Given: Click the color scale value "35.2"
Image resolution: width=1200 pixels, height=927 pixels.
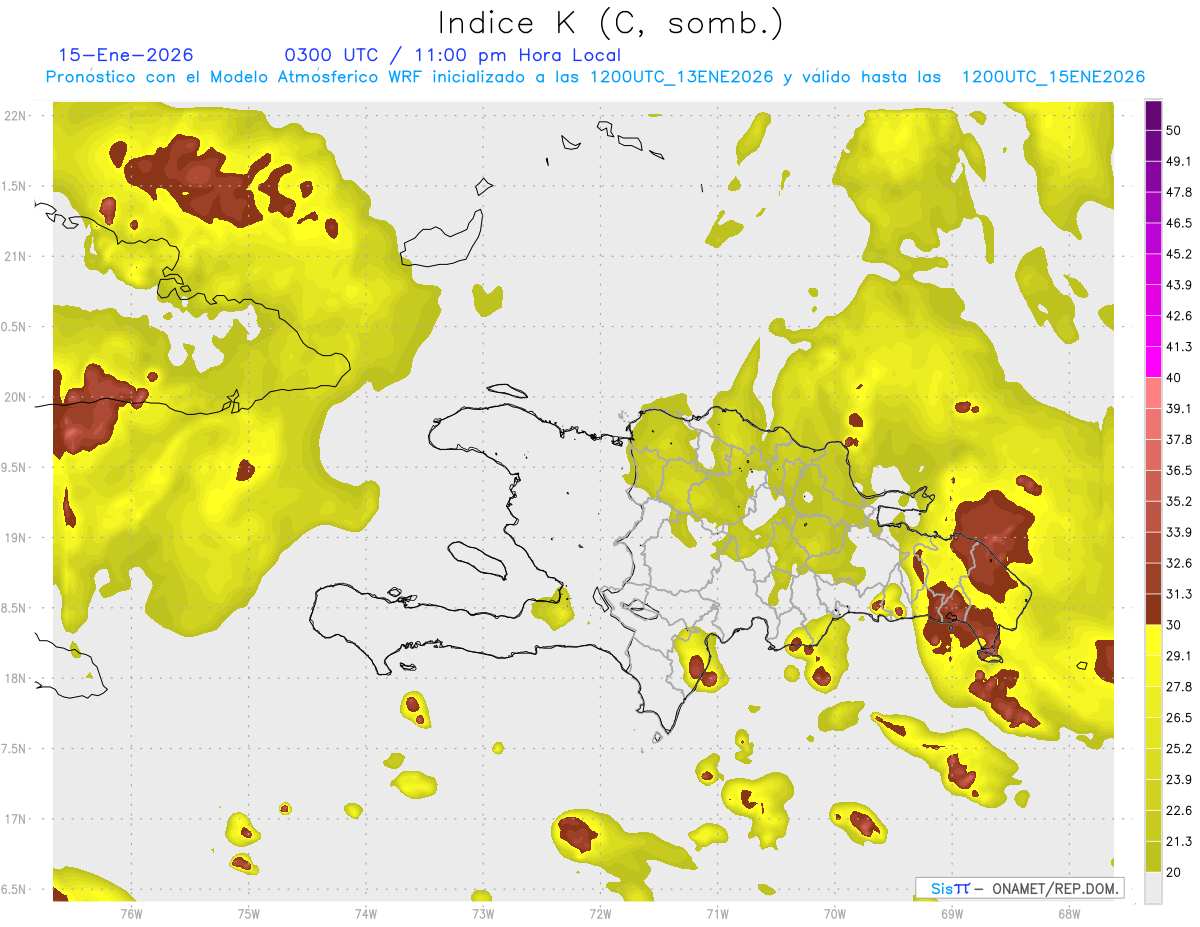Looking at the screenshot, I should point(1179,502).
